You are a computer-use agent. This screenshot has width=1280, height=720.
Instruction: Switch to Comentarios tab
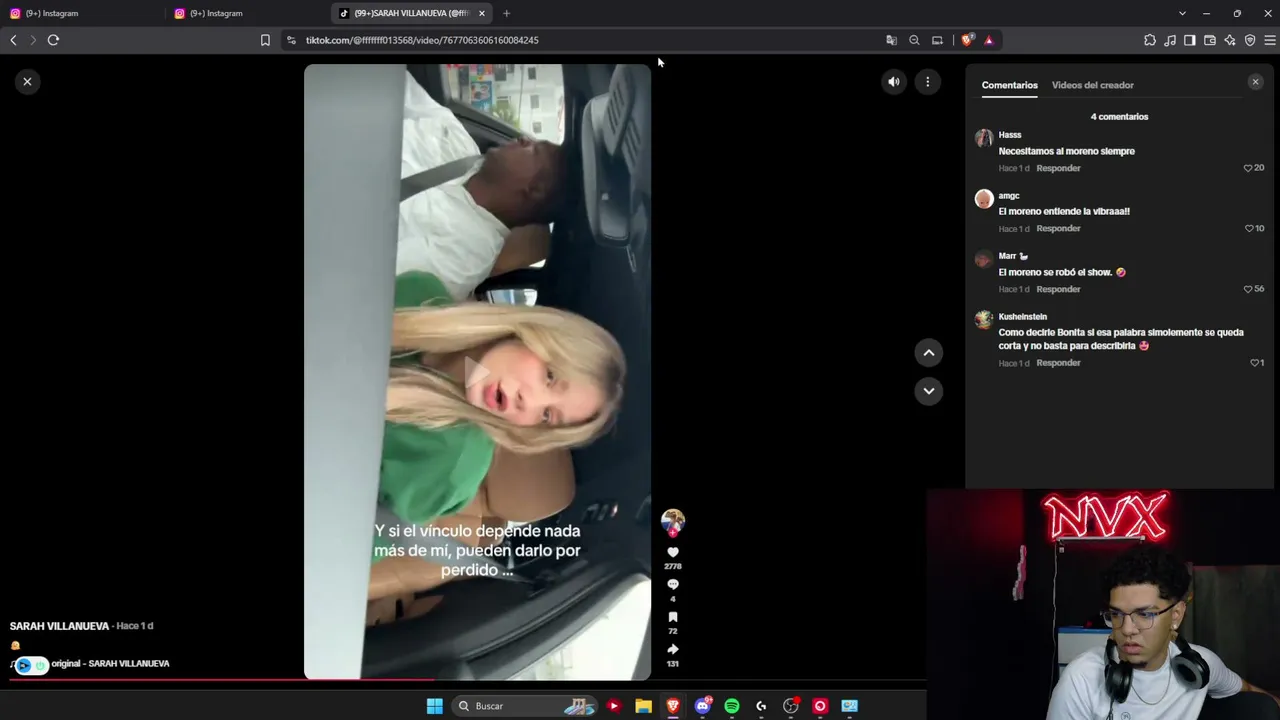point(1009,85)
